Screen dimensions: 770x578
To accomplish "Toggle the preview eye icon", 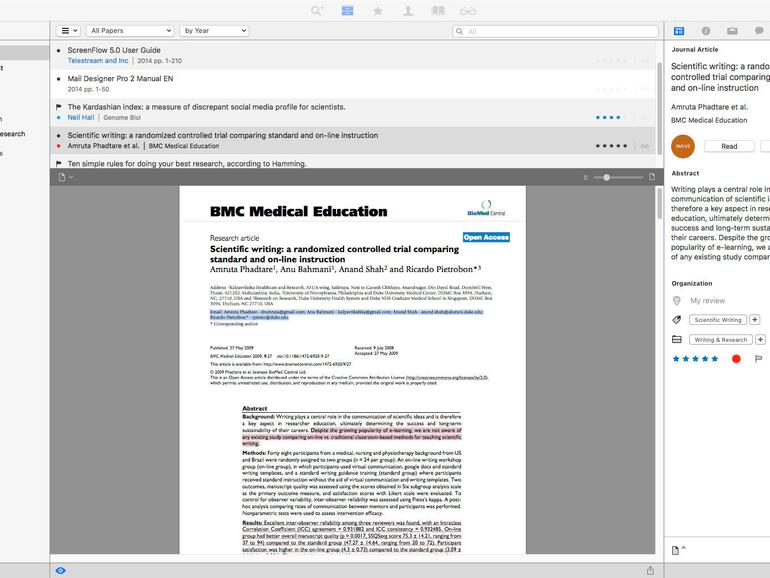I will pyautogui.click(x=60, y=571).
